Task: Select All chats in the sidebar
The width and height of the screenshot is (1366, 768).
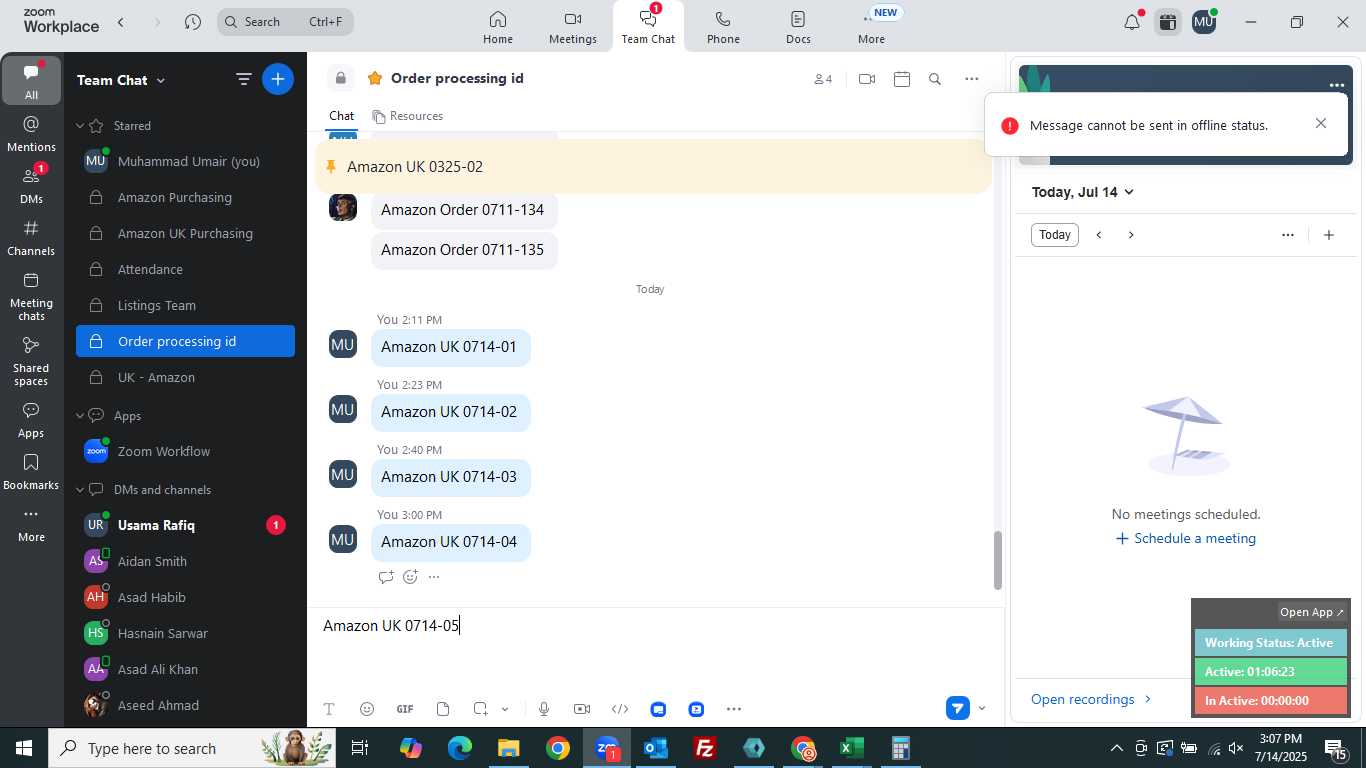Action: [31, 81]
